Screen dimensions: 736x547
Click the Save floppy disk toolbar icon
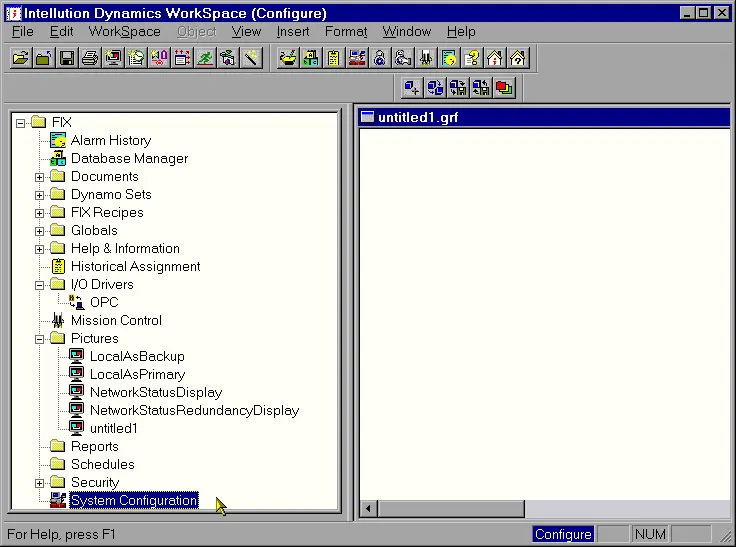click(67, 58)
